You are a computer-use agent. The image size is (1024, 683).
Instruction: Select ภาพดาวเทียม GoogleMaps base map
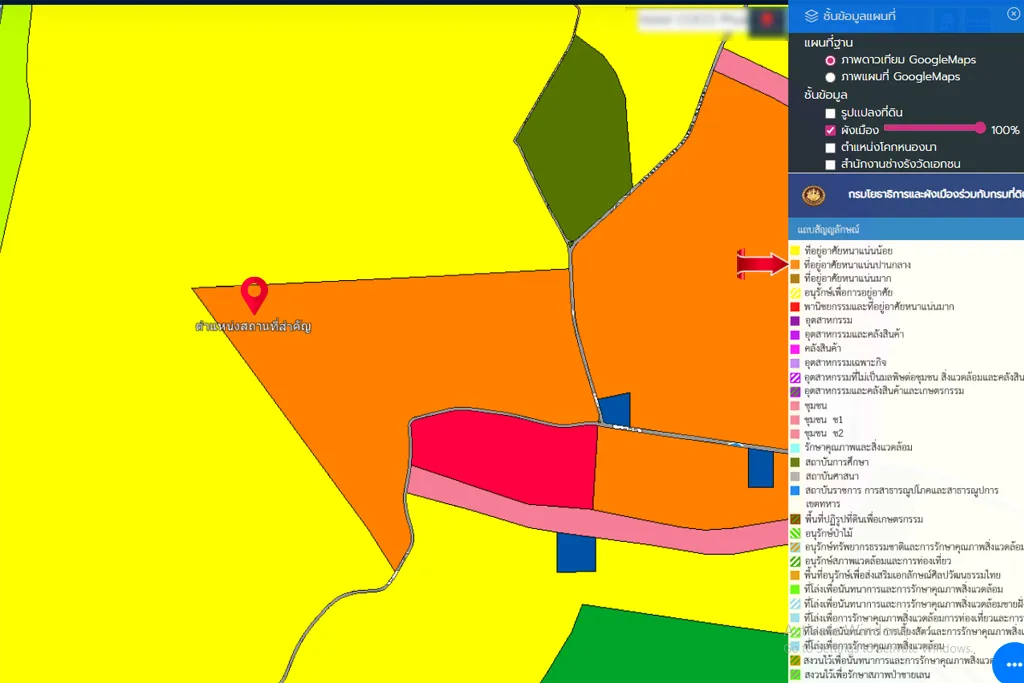click(x=830, y=60)
